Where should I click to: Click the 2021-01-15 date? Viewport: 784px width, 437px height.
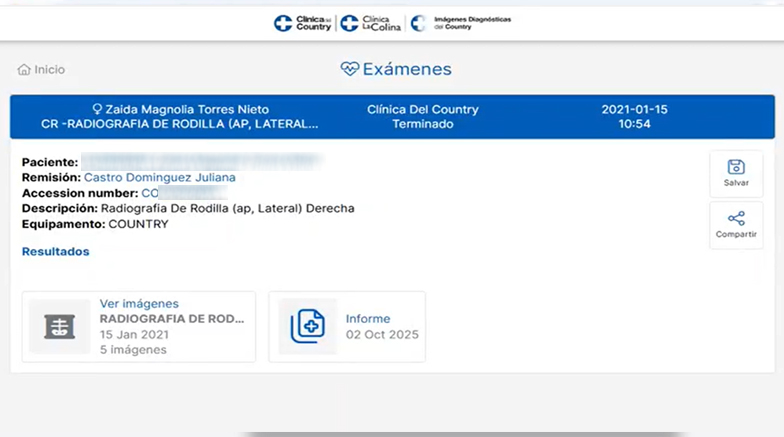tap(634, 110)
